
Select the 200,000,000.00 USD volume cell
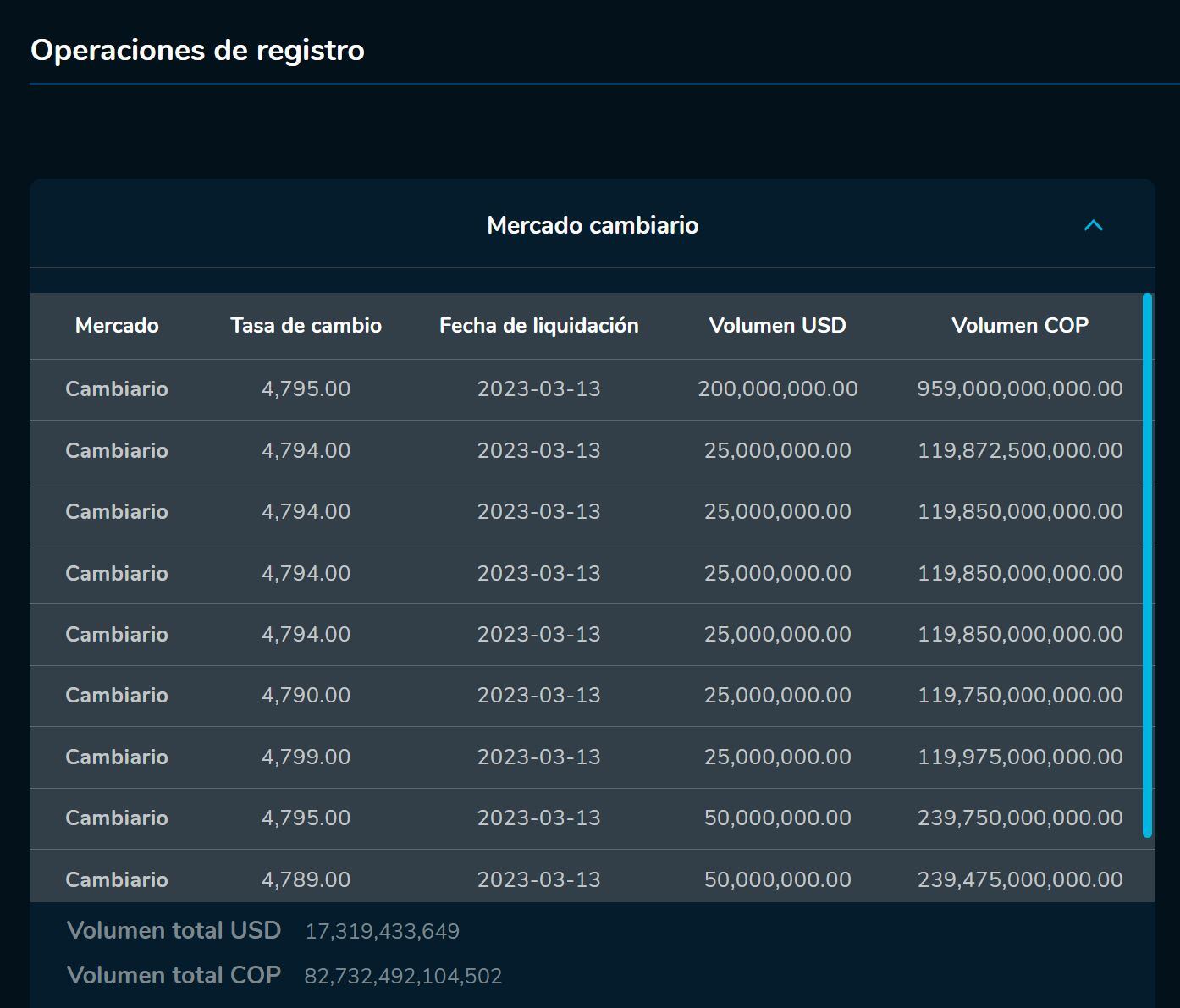pyautogui.click(x=777, y=389)
